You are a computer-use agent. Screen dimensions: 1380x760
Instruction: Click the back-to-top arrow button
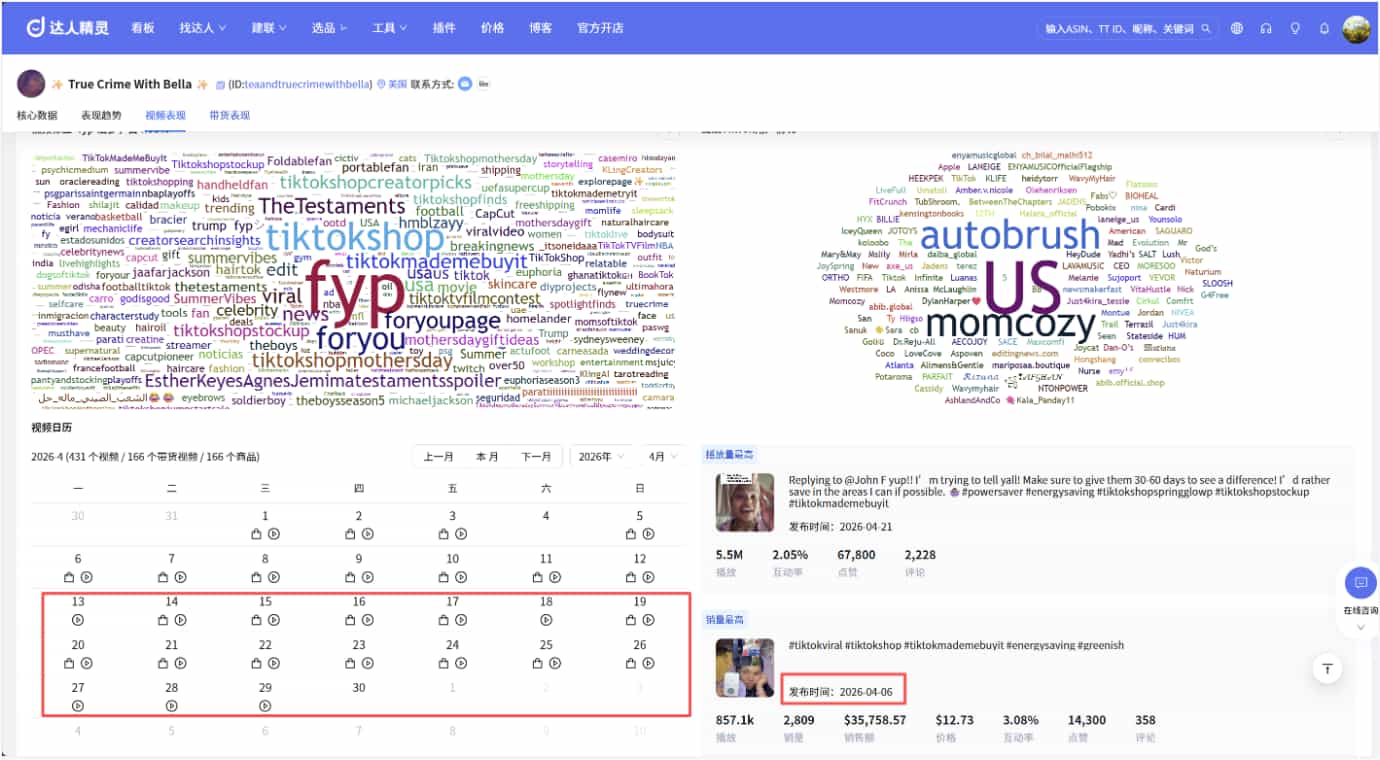(1327, 669)
